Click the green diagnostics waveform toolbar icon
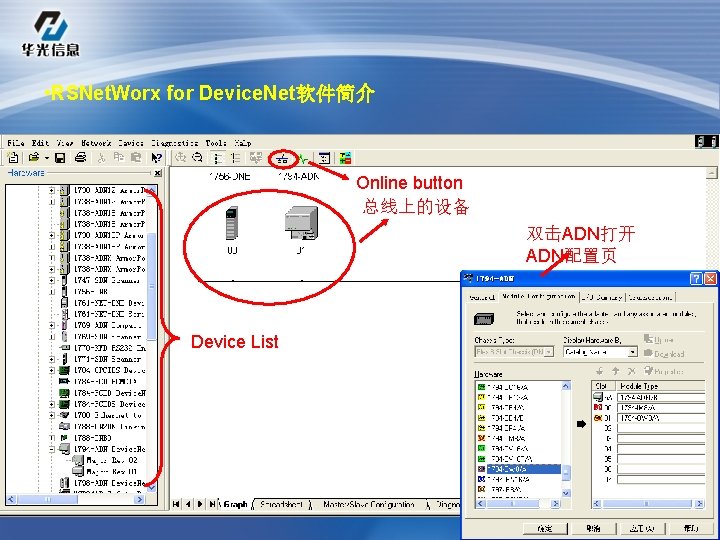Image resolution: width=720 pixels, height=540 pixels. (x=303, y=159)
